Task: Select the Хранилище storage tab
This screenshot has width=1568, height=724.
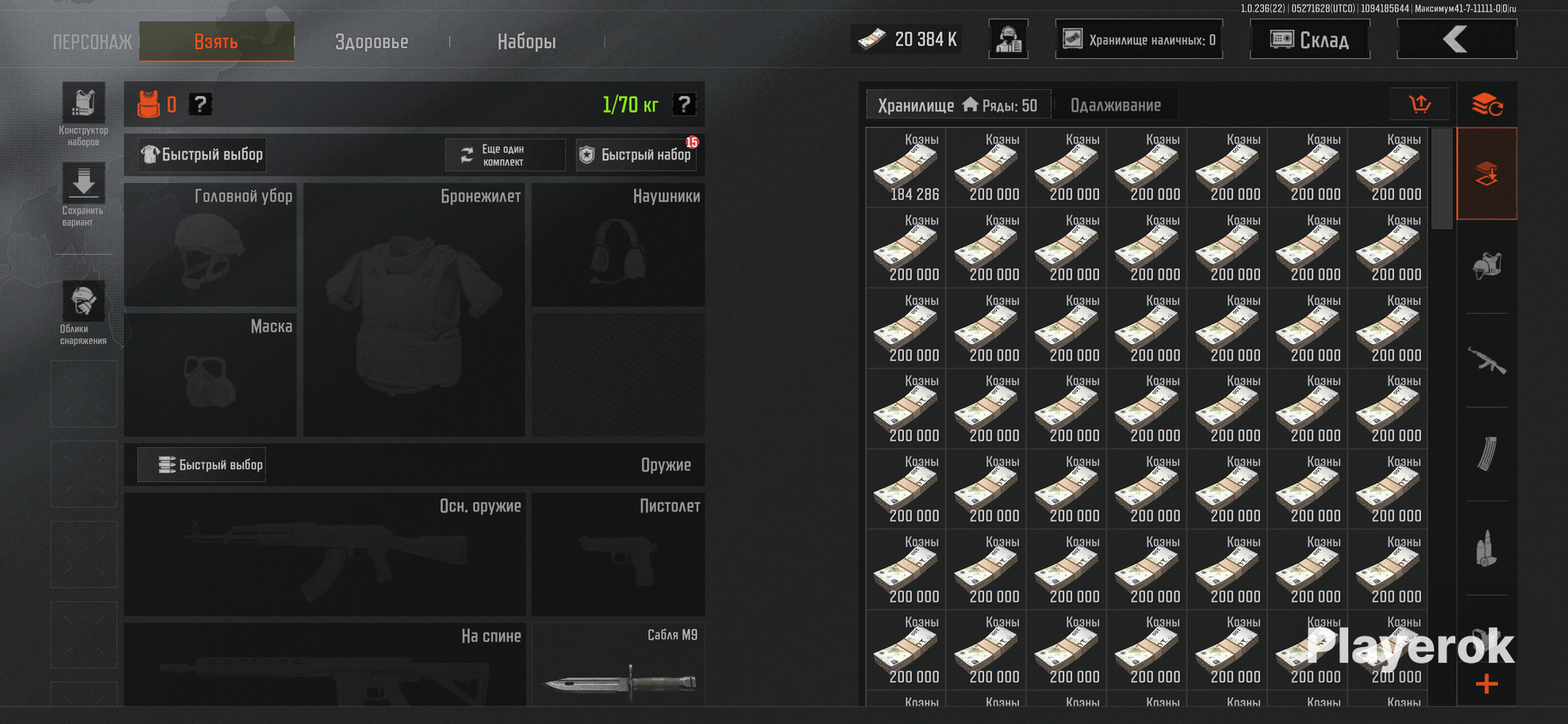Action: click(958, 105)
